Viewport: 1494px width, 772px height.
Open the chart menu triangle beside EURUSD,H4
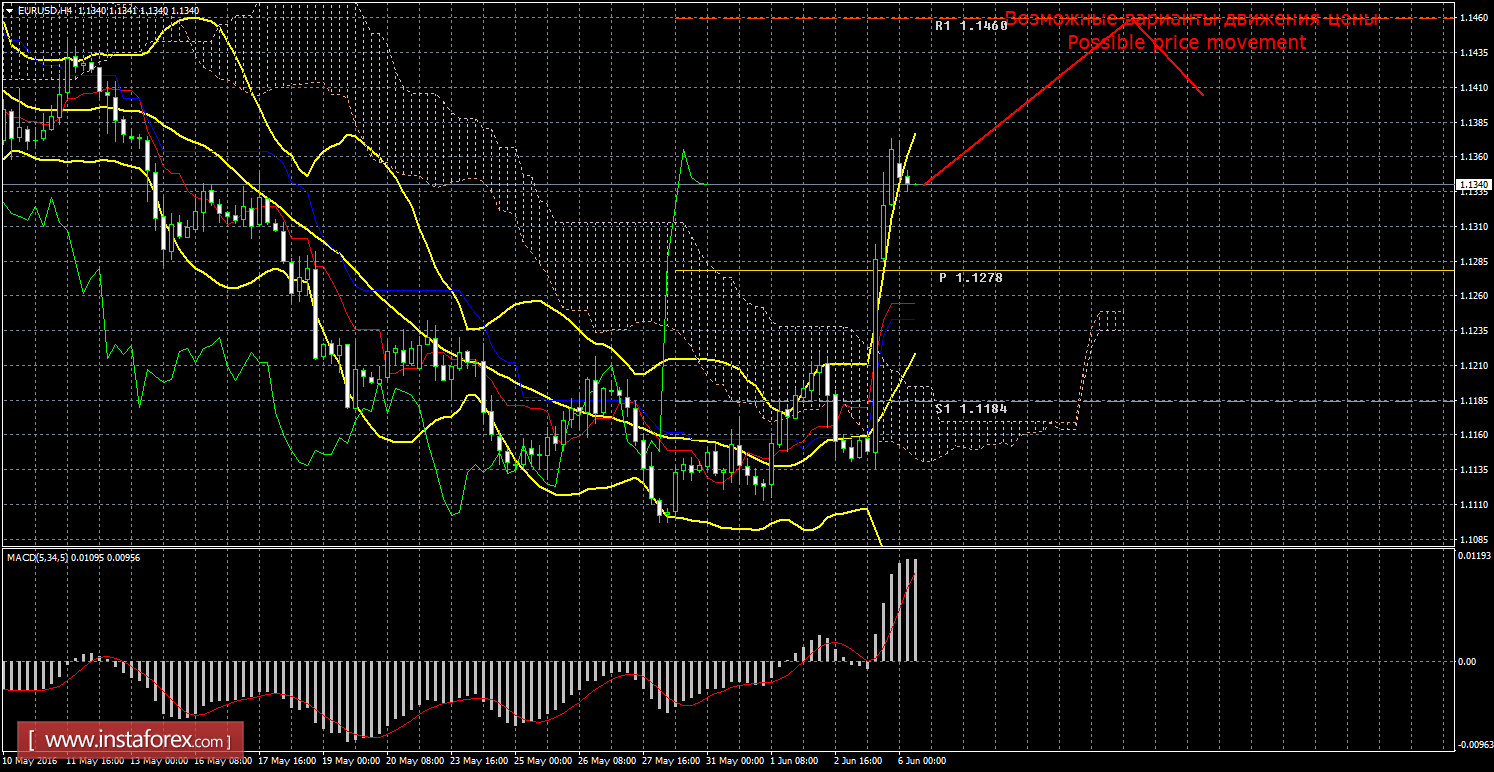click(9, 11)
